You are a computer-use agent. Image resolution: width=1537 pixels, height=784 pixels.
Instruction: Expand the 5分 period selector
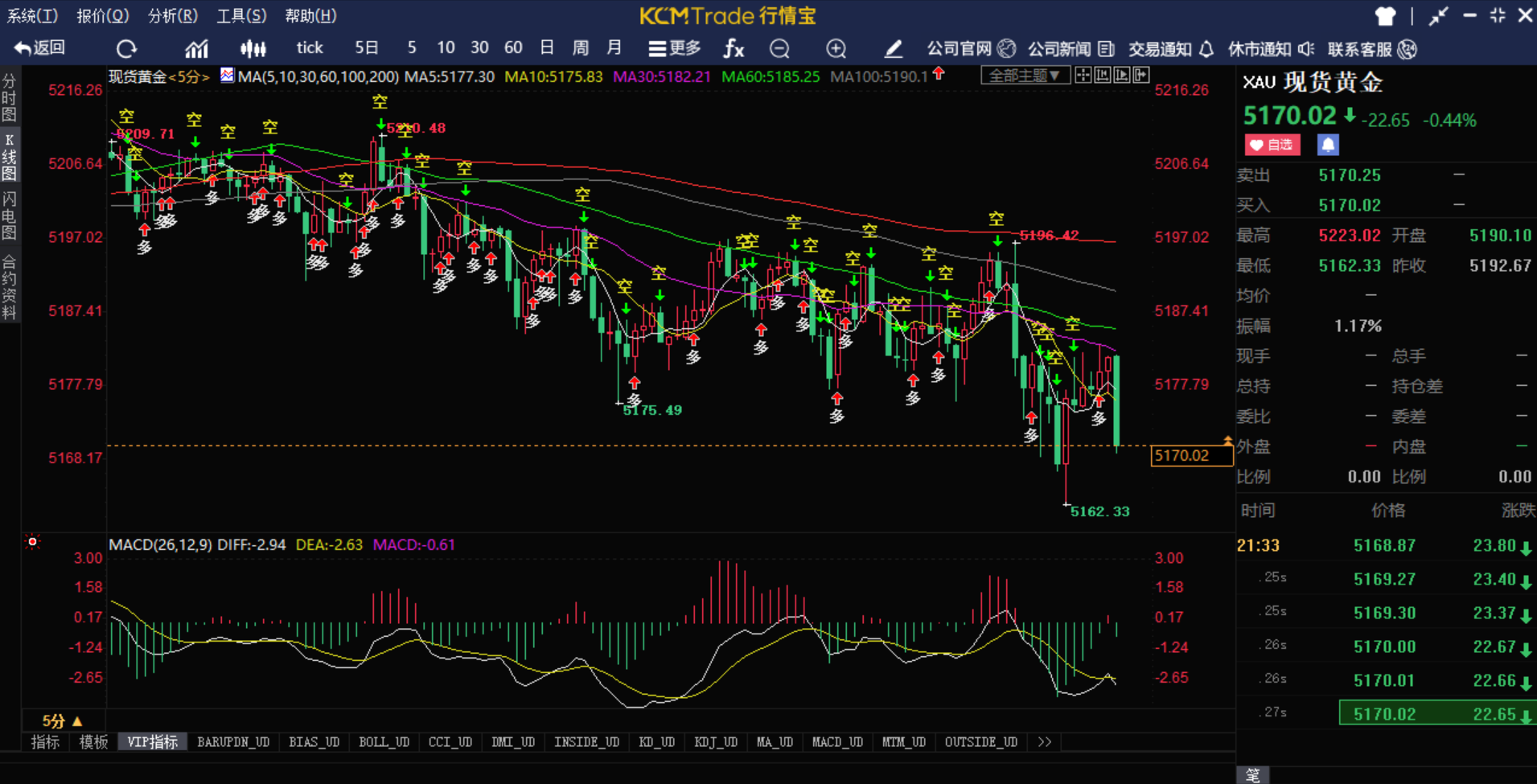coord(62,721)
